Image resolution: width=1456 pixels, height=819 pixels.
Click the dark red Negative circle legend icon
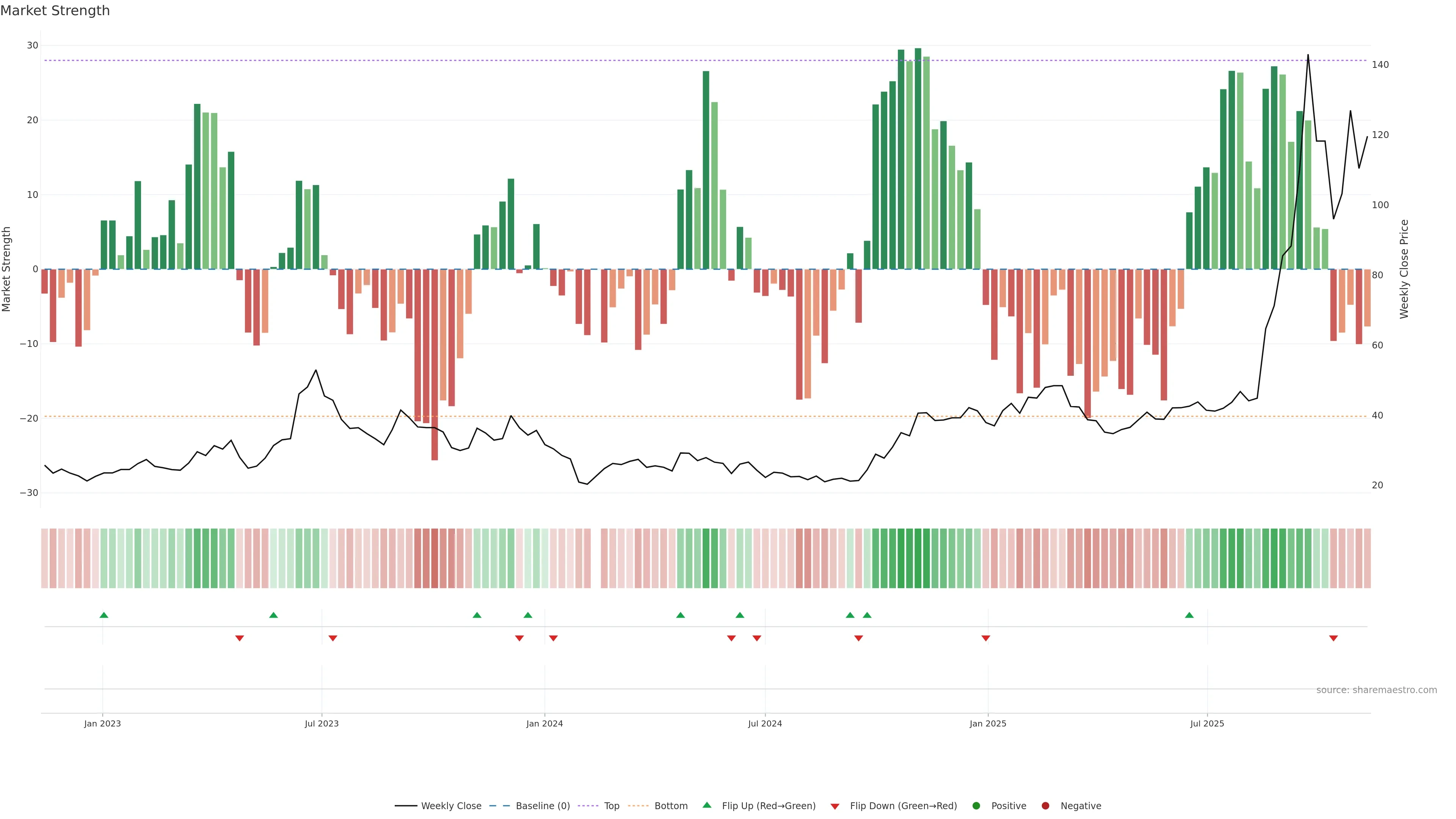1045,805
